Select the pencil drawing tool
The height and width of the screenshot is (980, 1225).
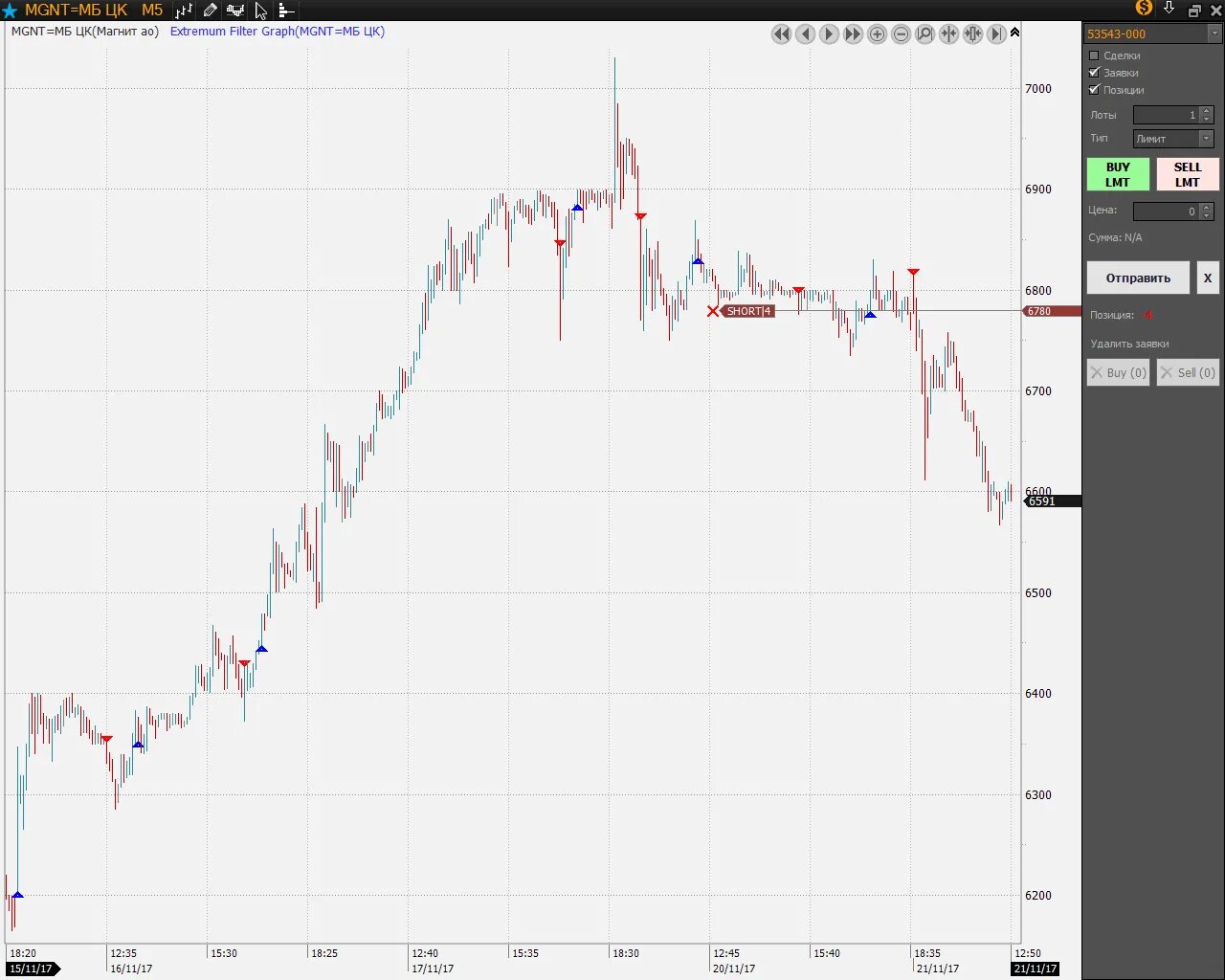tap(210, 11)
